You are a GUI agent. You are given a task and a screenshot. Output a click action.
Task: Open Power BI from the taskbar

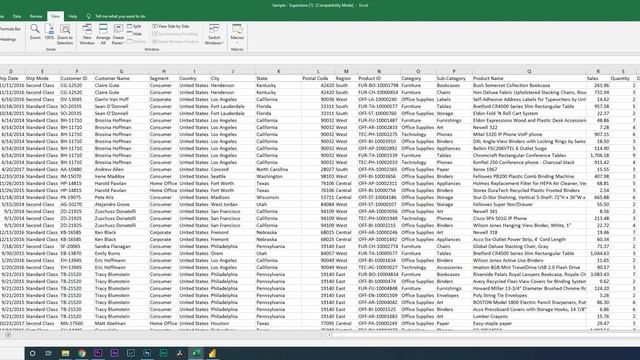coord(212,353)
